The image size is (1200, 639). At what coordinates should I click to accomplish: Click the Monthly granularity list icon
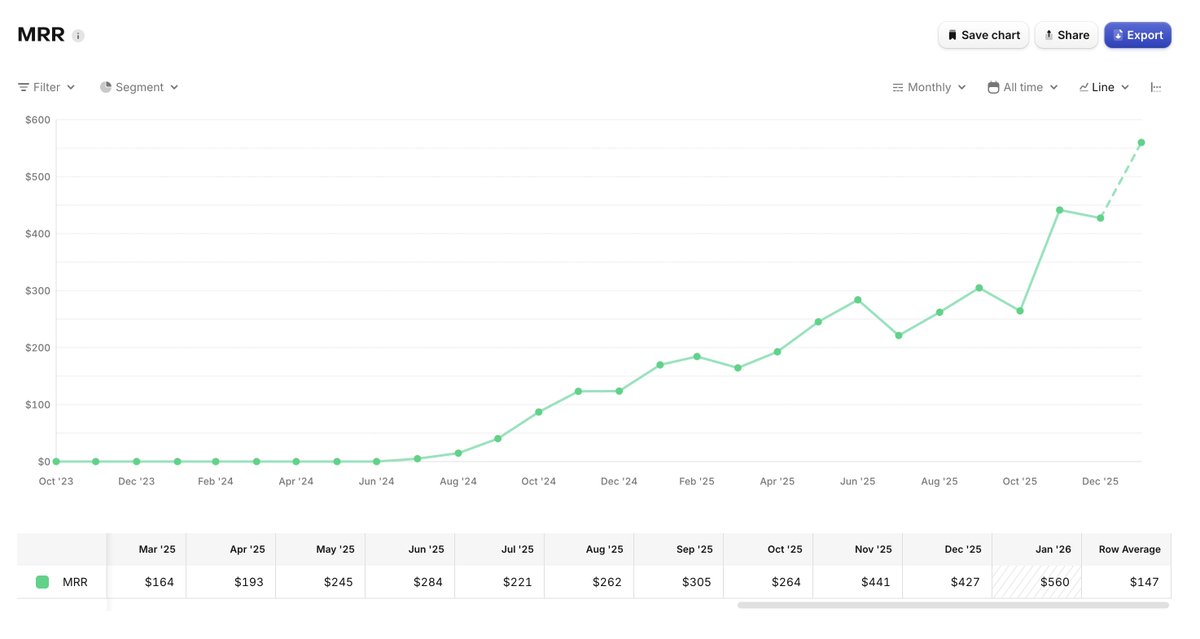point(896,86)
